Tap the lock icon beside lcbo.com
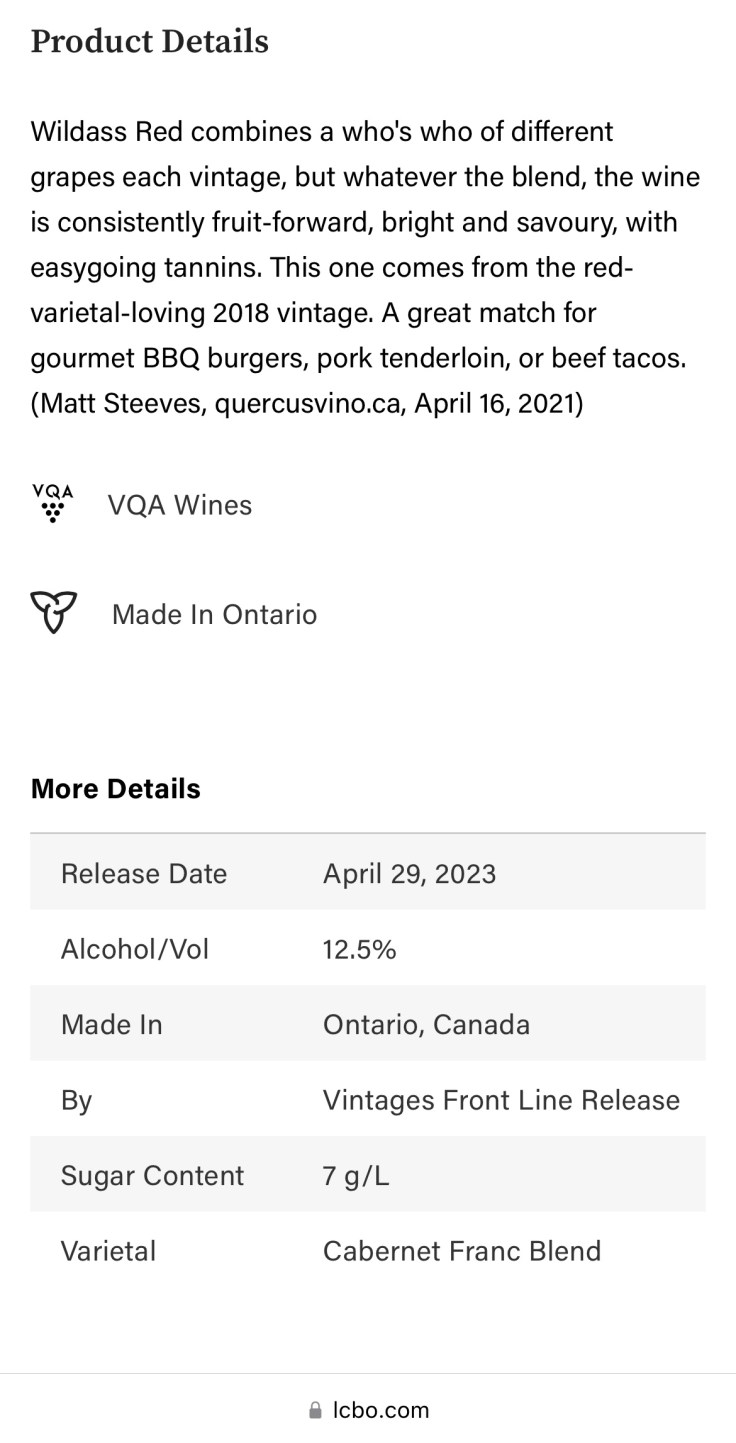The image size is (736, 1443). pos(316,1411)
